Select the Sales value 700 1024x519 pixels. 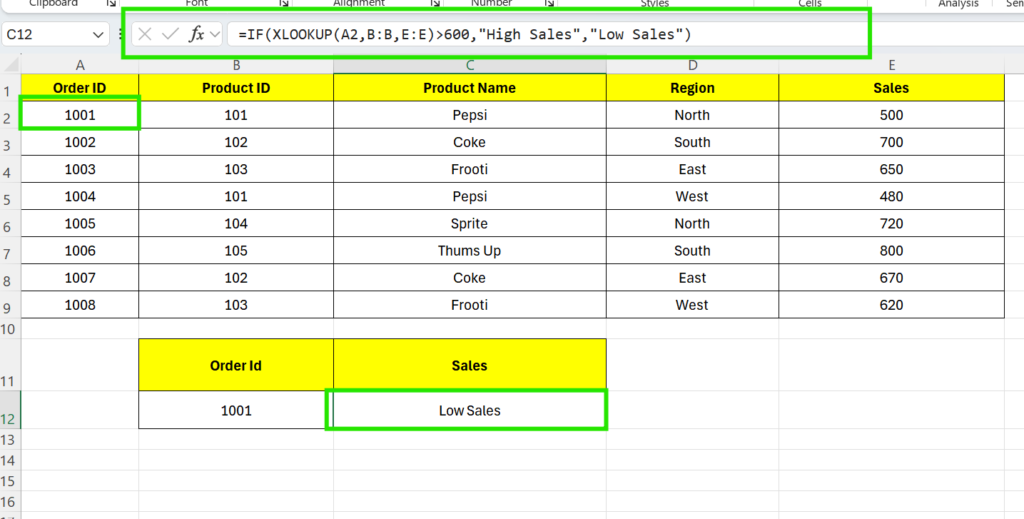(891, 142)
